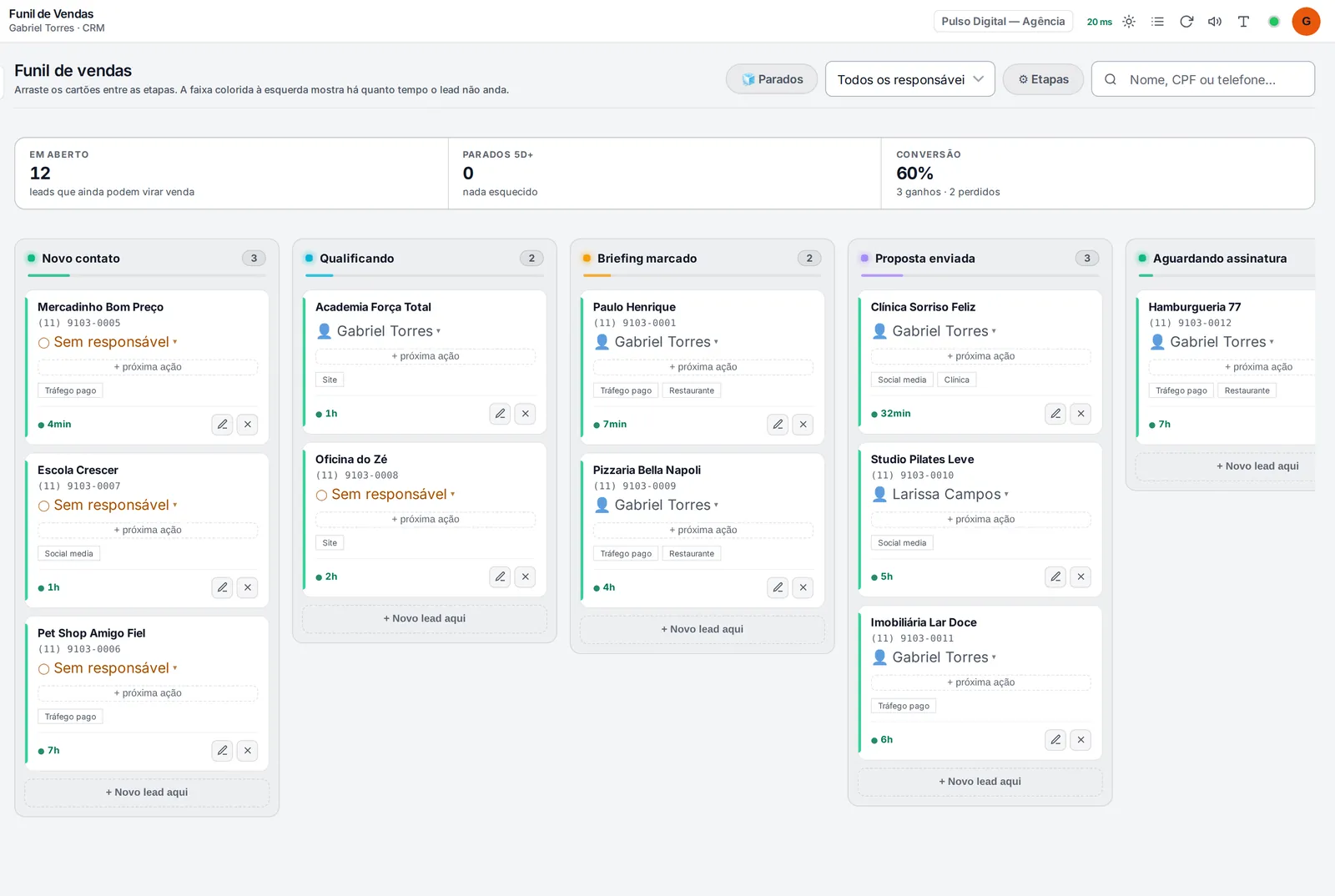The image size is (1335, 896).
Task: Open assignee dropdown on Hamburgueria 77 card
Action: [x=1212, y=342]
